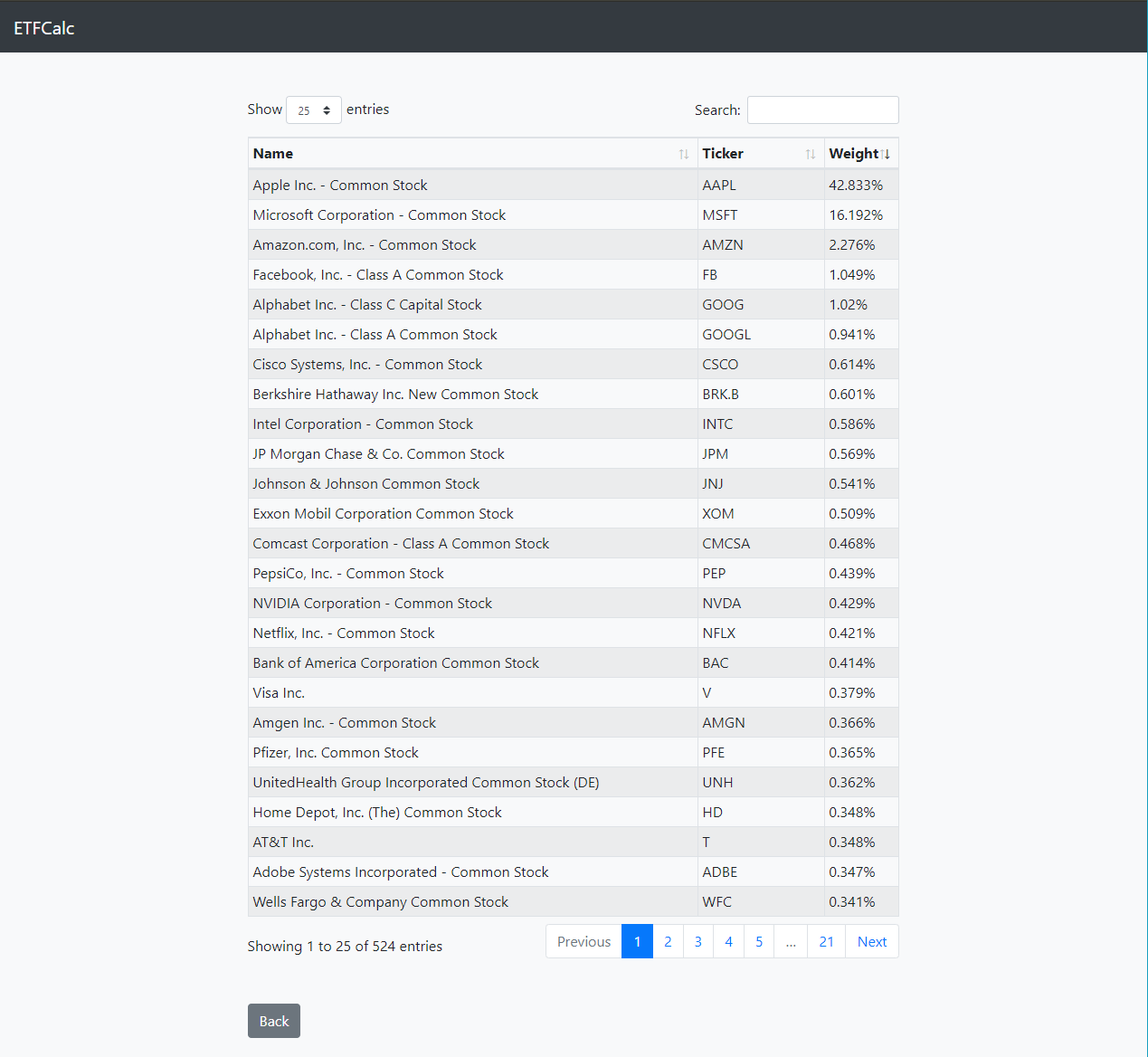Click the UNH ticker cell
The height and width of the screenshot is (1057, 1148).
761,782
